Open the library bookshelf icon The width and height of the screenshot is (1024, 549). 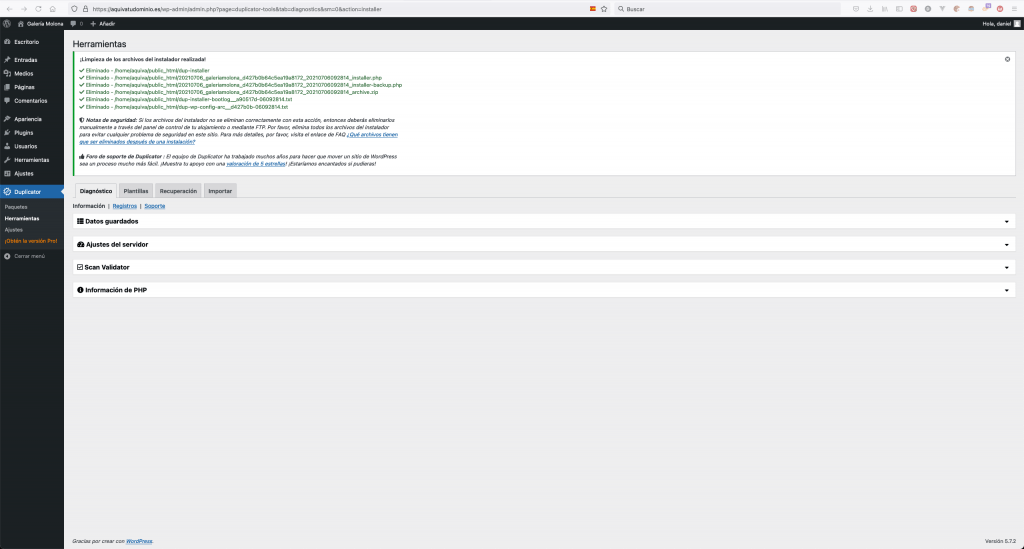[x=884, y=9]
